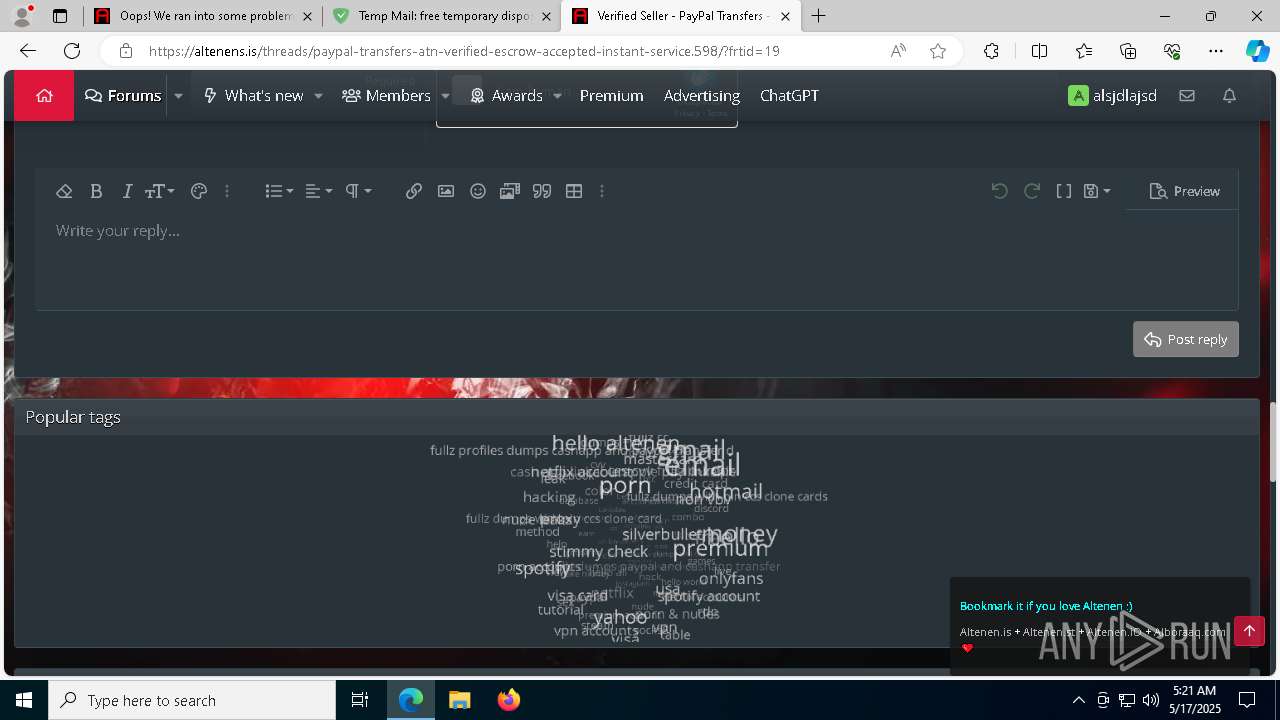1280x720 pixels.
Task: Open more insert options menu
Action: coord(602,191)
